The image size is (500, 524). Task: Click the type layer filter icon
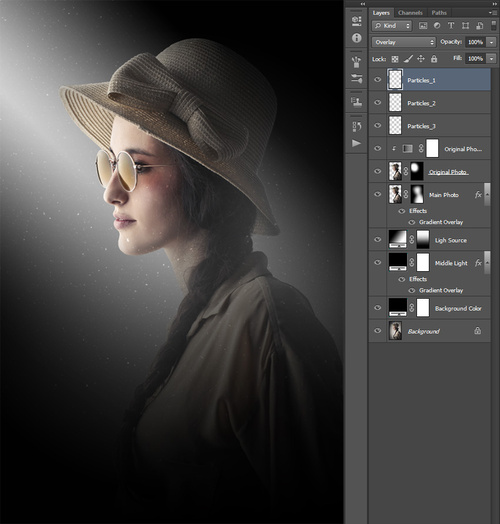pos(451,26)
